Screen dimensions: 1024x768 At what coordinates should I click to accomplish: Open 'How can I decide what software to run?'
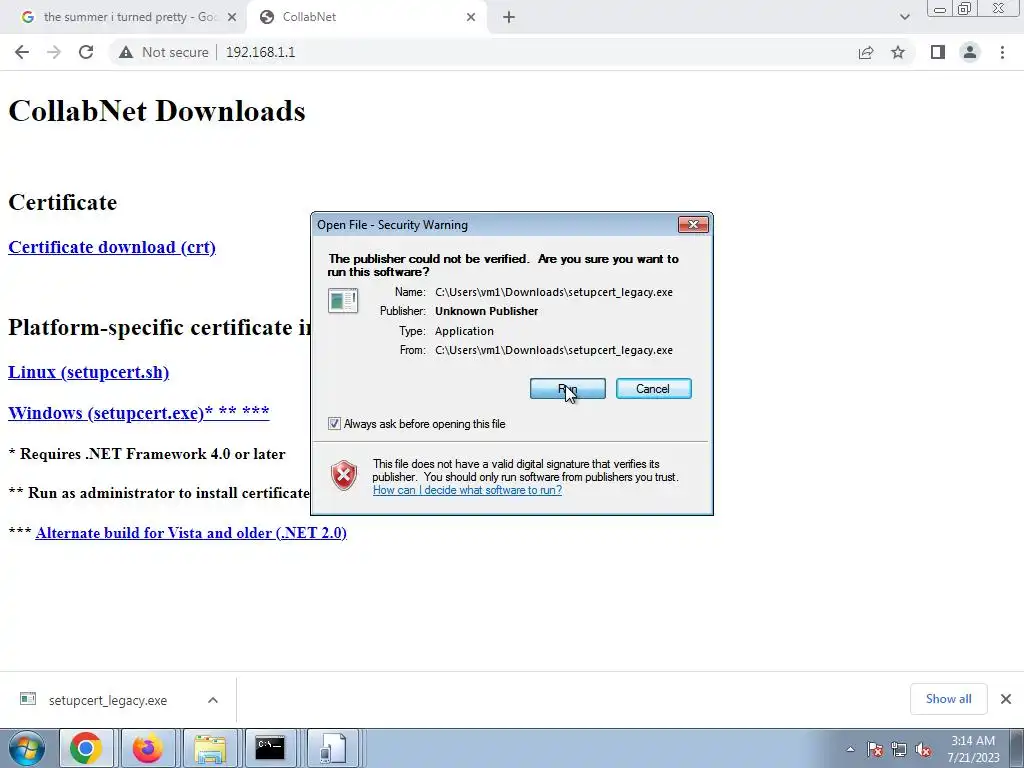point(467,490)
